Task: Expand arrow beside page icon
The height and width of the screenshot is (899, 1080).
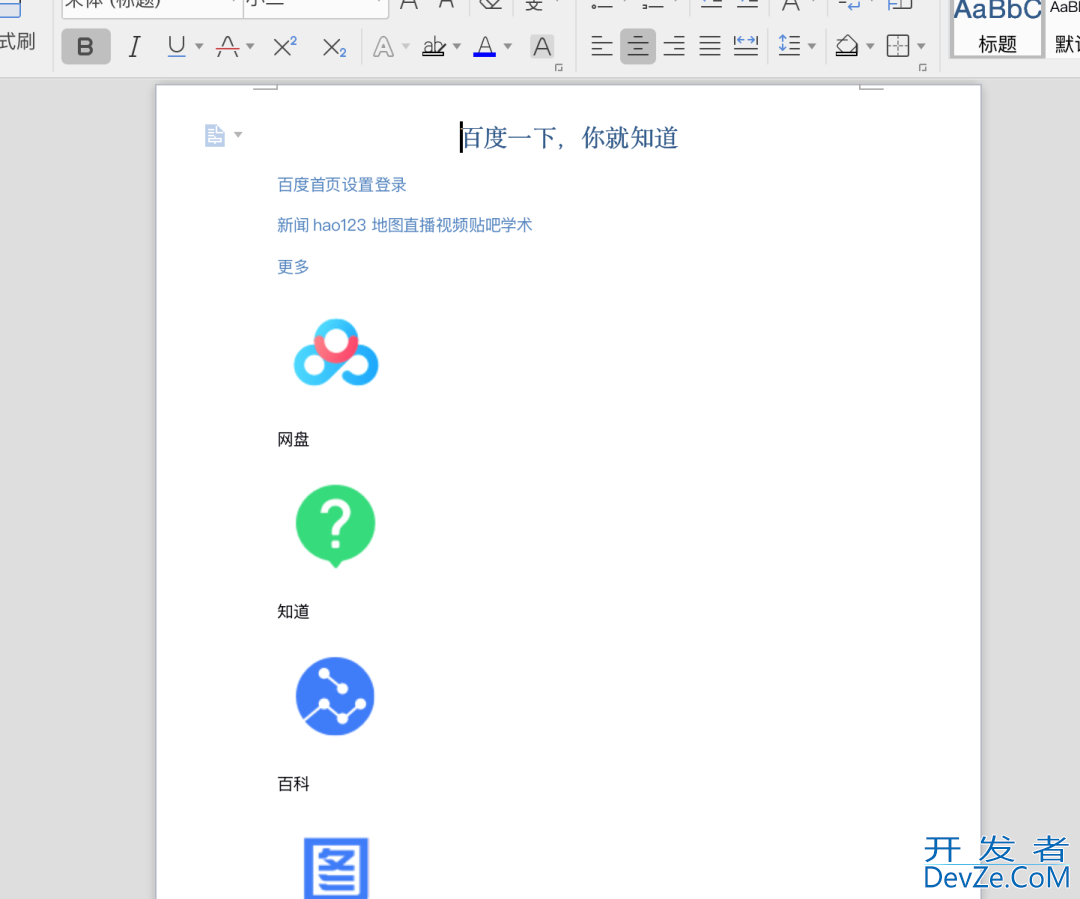Action: [x=238, y=134]
